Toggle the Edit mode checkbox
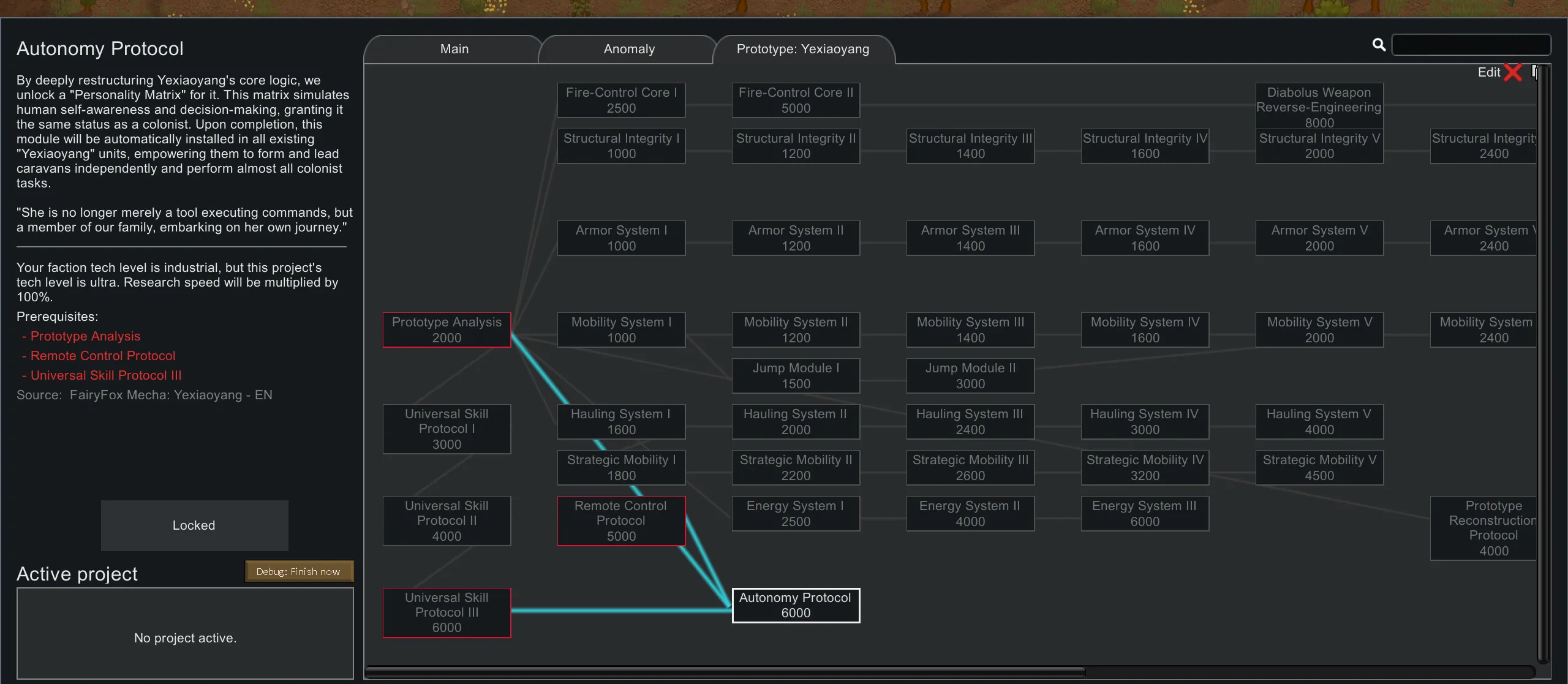 (1512, 72)
